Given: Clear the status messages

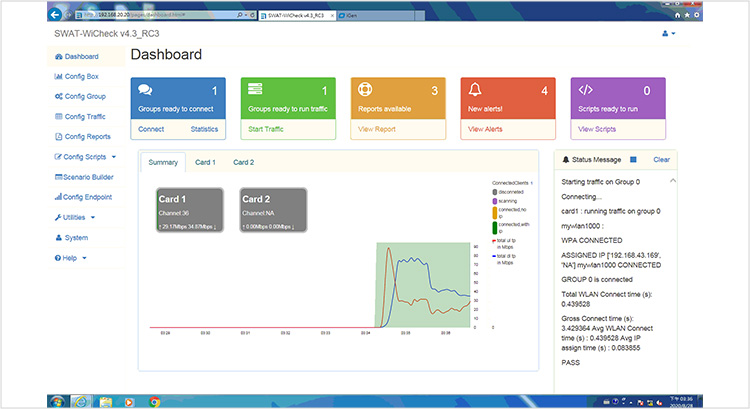Looking at the screenshot, I should [x=662, y=160].
